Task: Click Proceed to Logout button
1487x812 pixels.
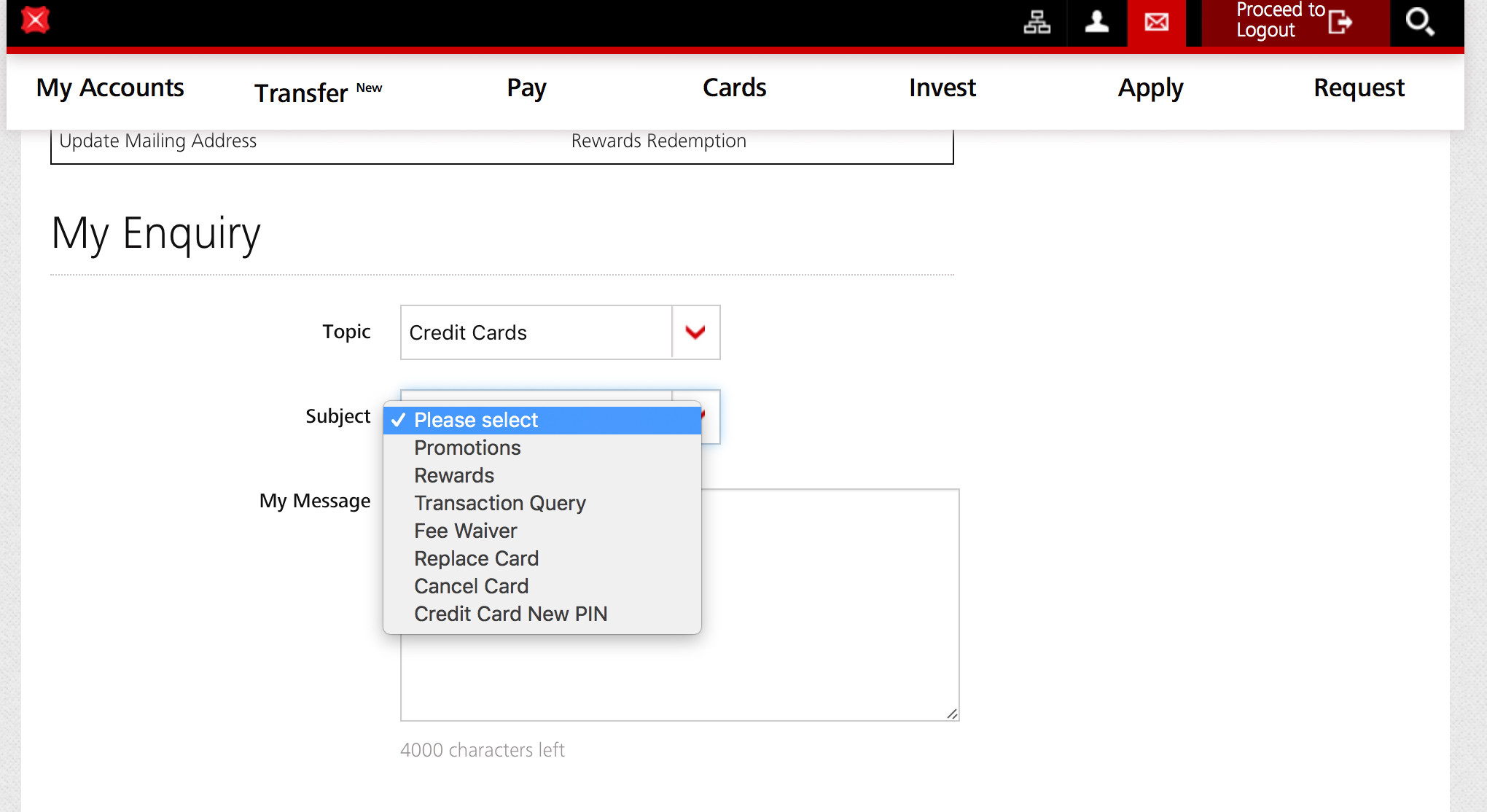Action: coord(1295,23)
